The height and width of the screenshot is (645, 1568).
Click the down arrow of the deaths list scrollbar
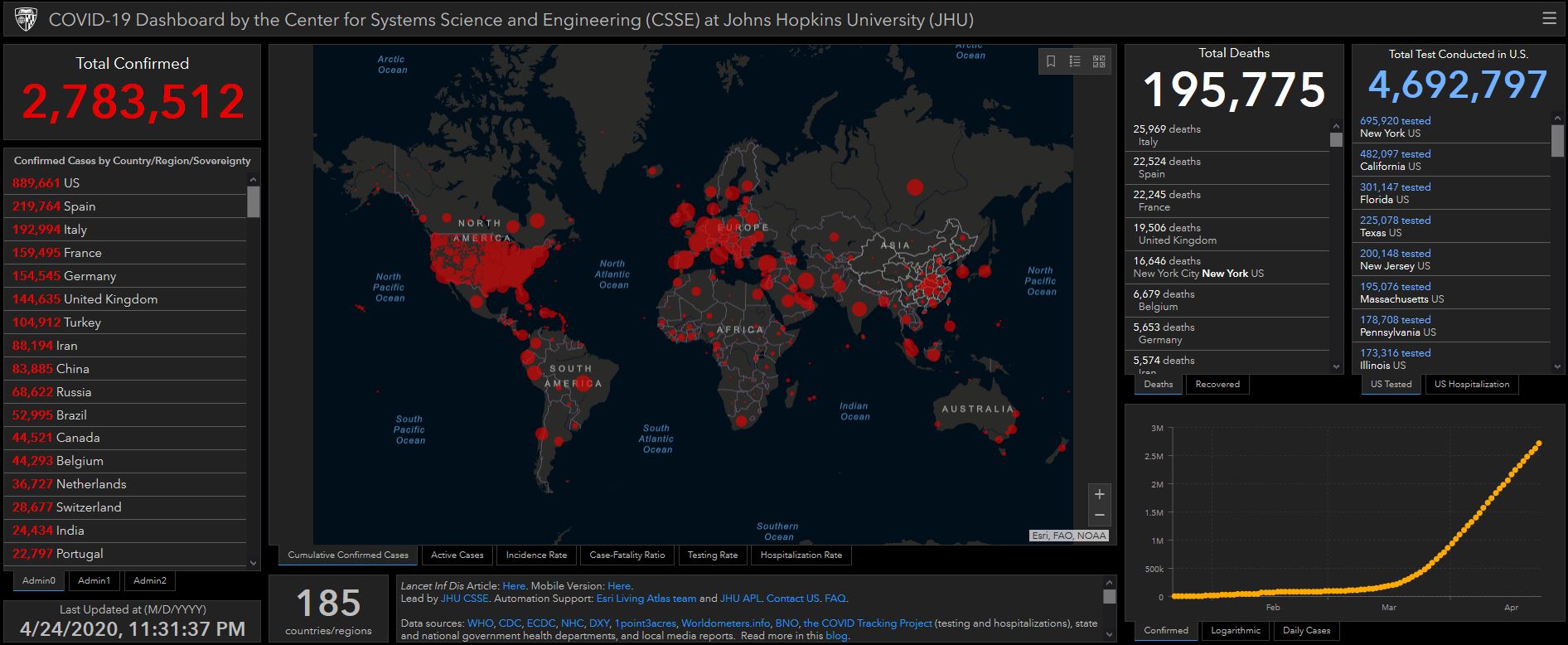click(x=1336, y=366)
